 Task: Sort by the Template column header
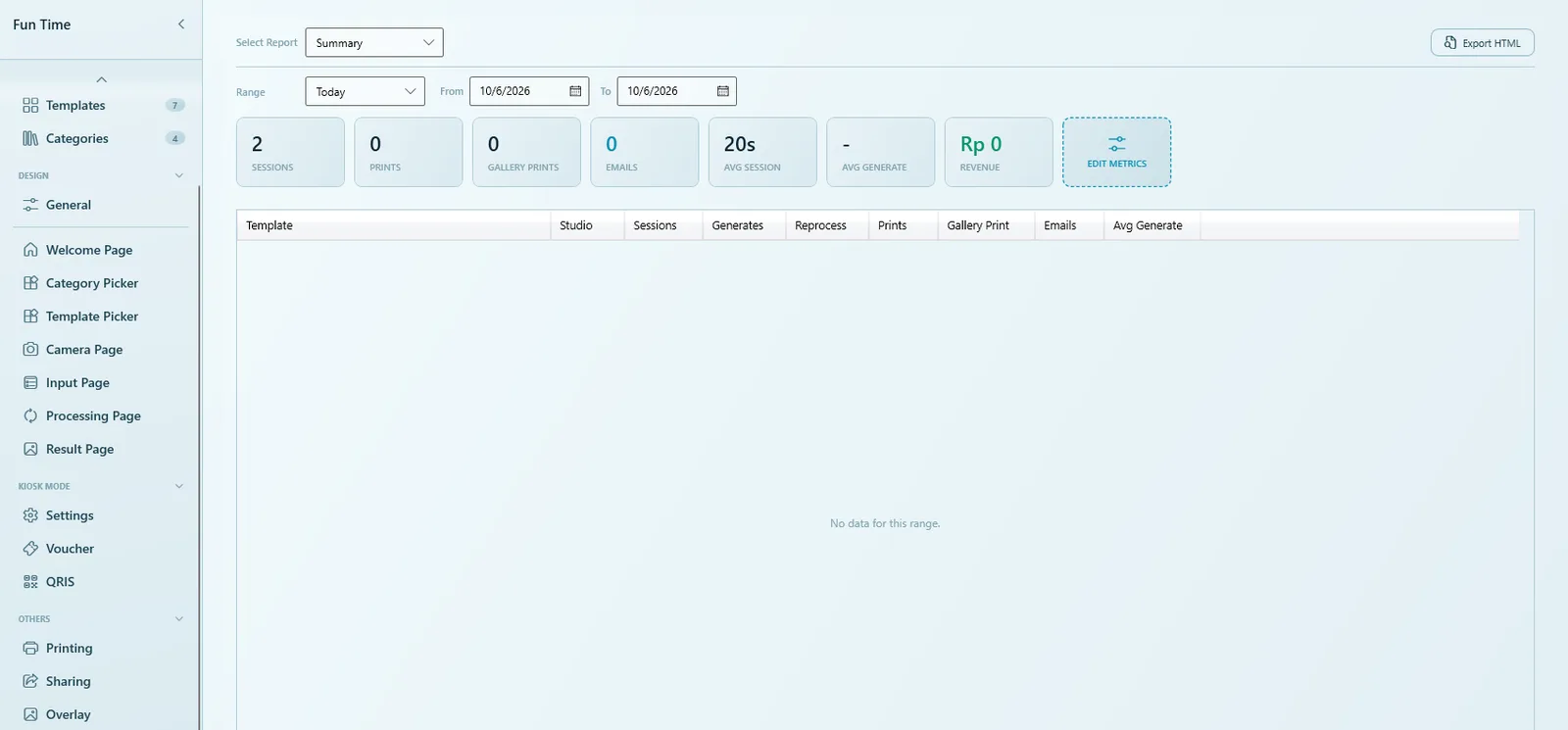394,225
